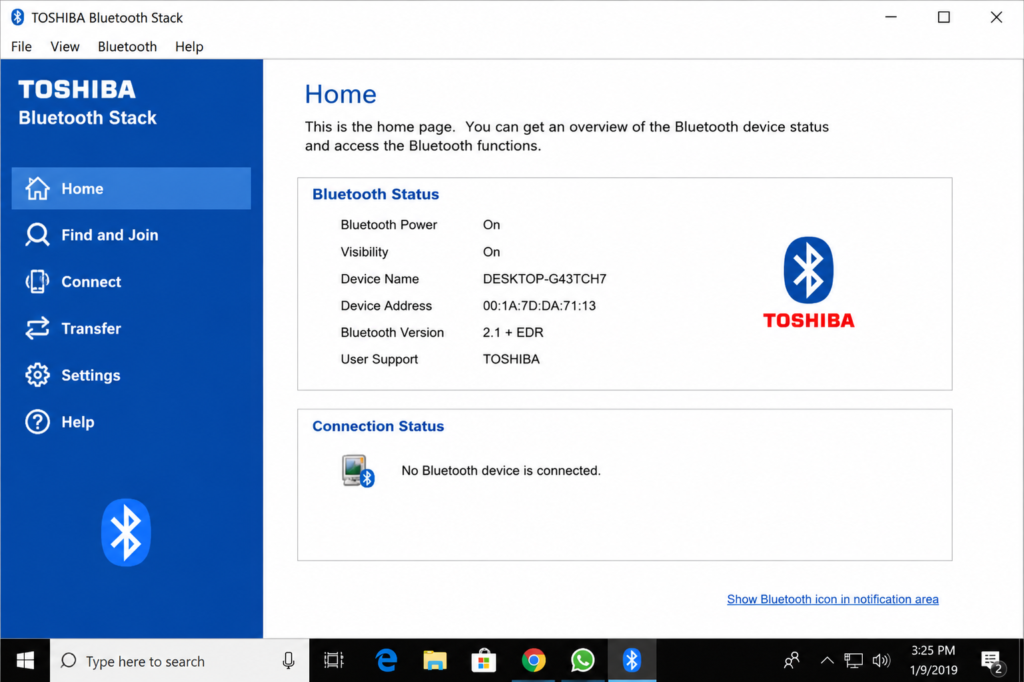Click device address 00:1A:7D:DA:71:13
1024x682 pixels.
click(x=539, y=306)
